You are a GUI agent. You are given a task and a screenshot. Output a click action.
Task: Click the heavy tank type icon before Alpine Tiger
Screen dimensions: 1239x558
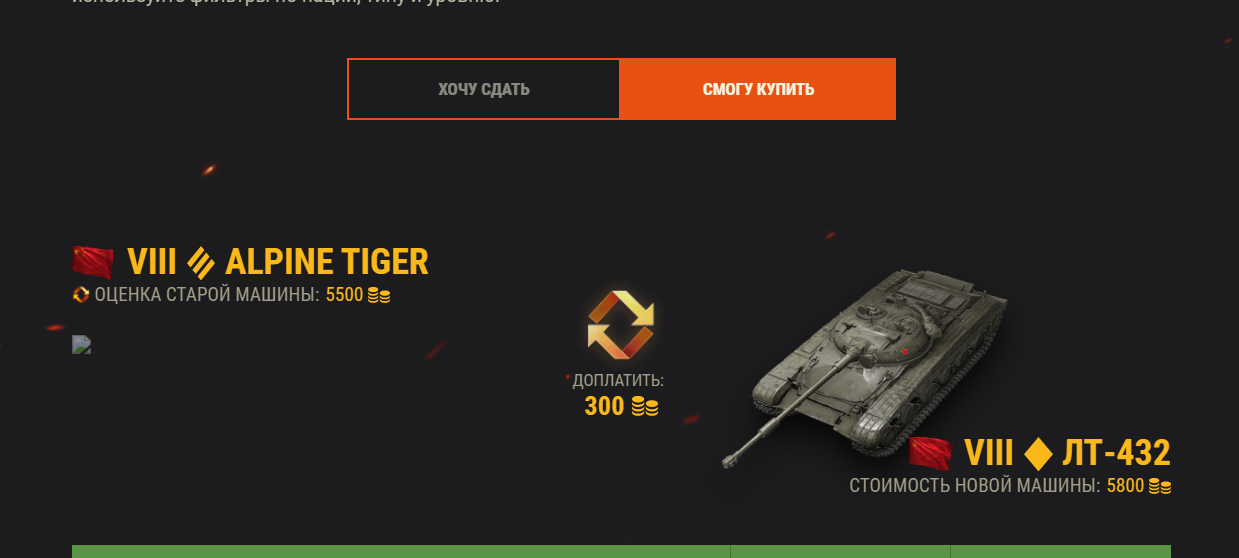tap(201, 262)
